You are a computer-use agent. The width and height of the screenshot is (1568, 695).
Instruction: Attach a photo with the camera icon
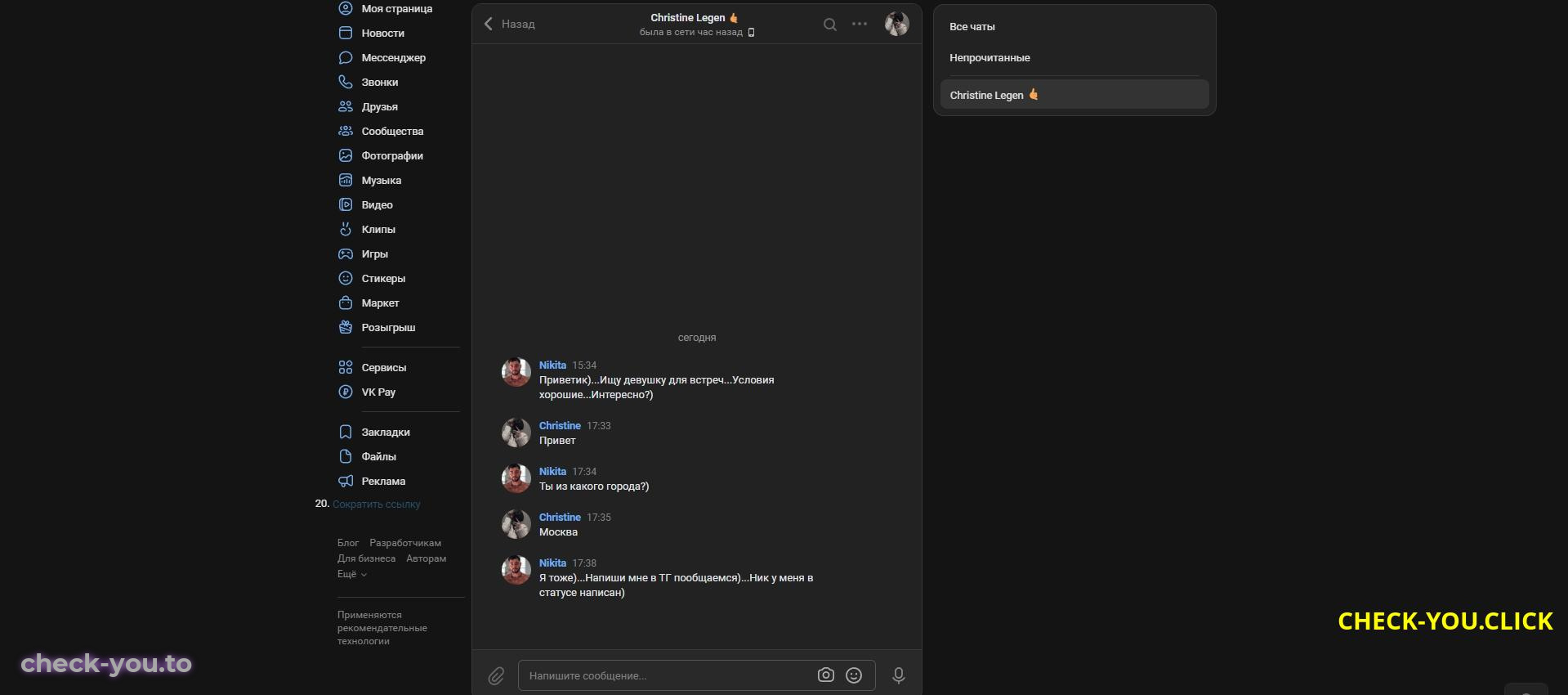tap(826, 675)
